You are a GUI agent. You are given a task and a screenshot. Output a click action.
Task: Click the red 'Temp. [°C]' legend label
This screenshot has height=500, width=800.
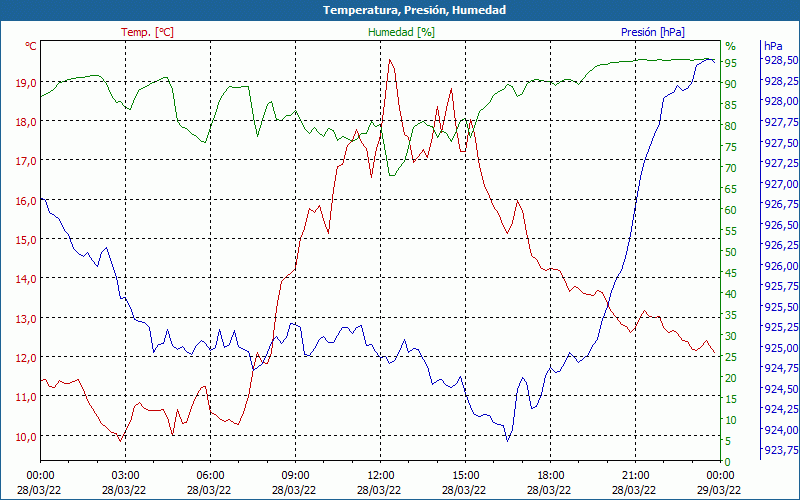147,32
